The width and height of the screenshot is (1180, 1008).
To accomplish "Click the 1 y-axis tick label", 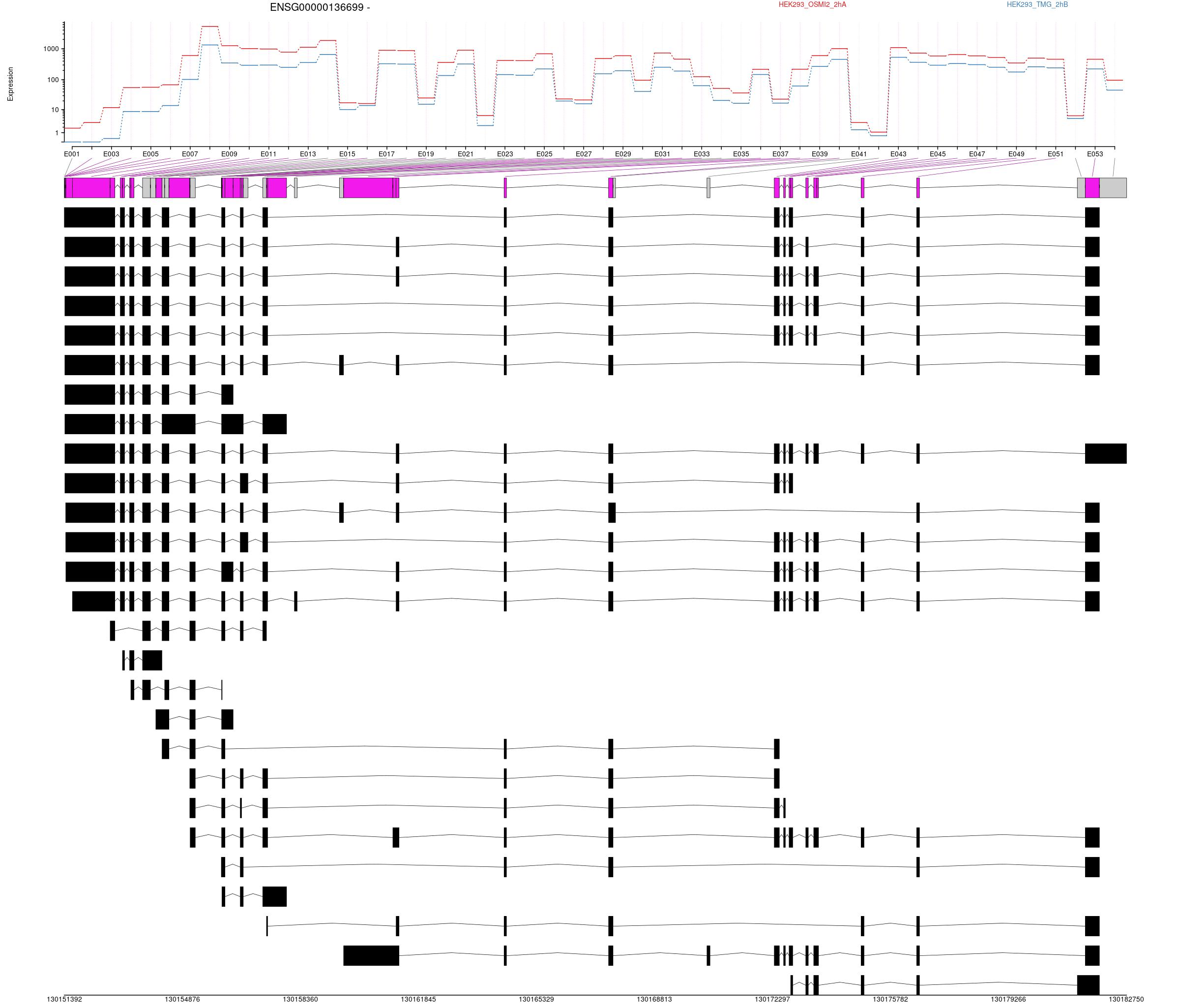I will point(57,133).
